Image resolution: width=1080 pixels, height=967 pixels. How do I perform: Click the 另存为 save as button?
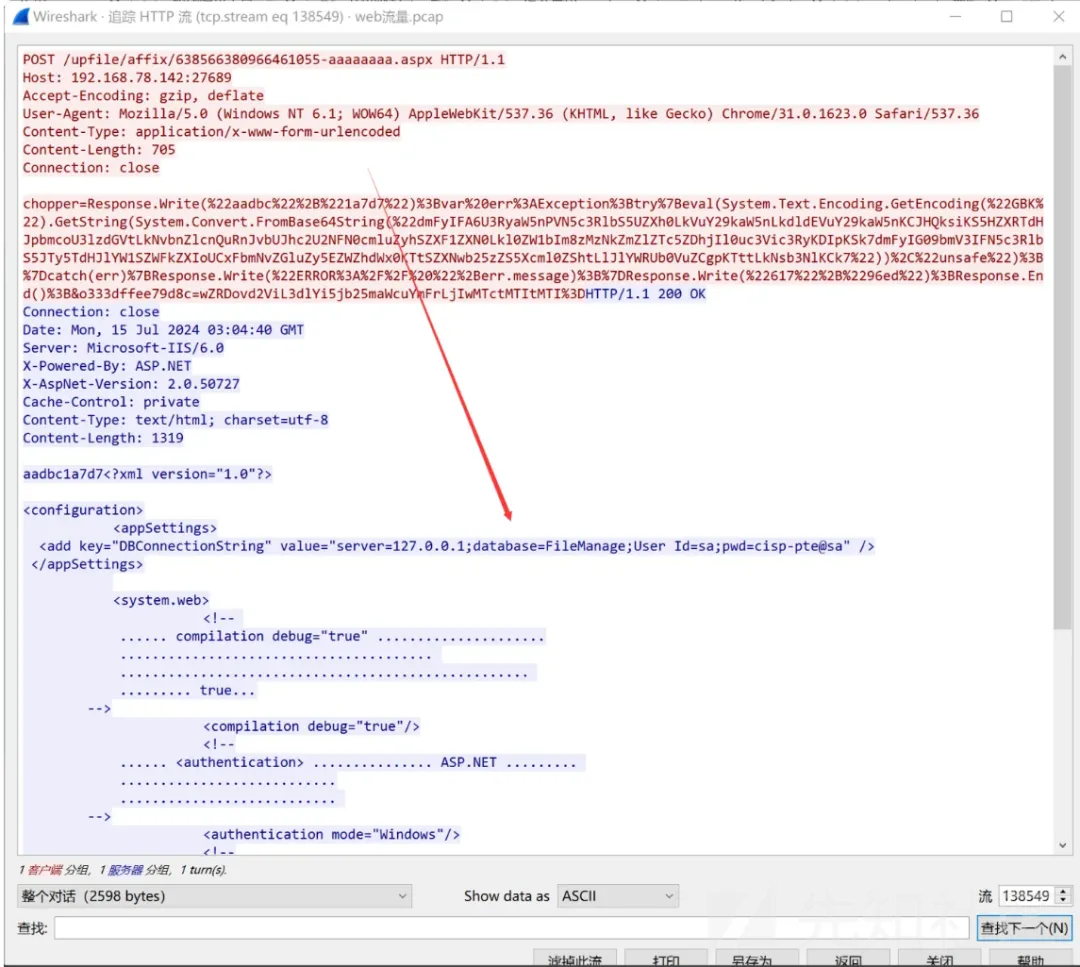tap(756, 959)
